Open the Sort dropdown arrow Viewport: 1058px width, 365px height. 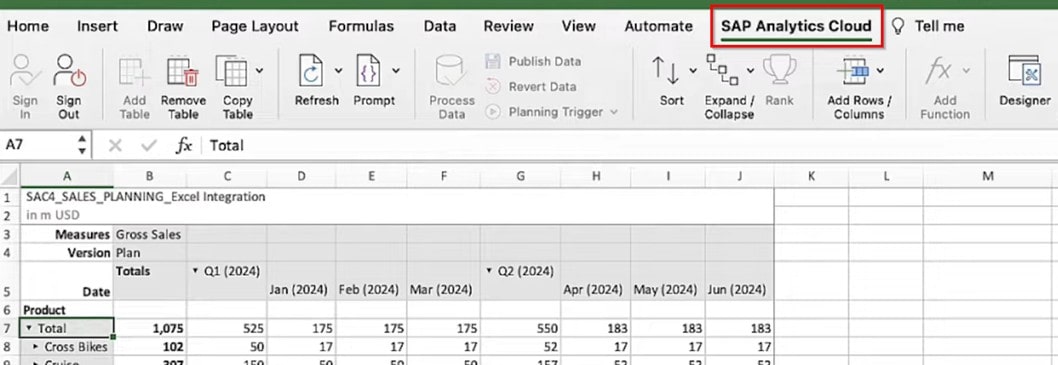(692, 70)
